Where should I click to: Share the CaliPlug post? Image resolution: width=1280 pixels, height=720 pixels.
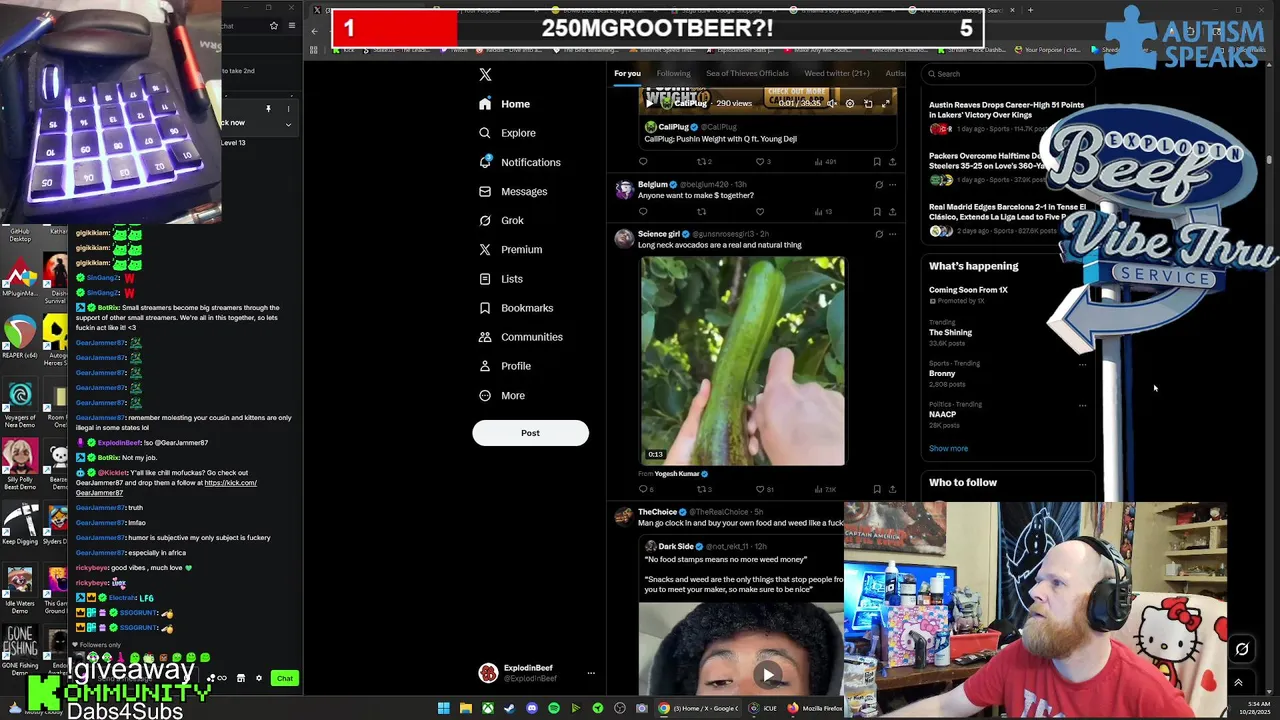(892, 162)
